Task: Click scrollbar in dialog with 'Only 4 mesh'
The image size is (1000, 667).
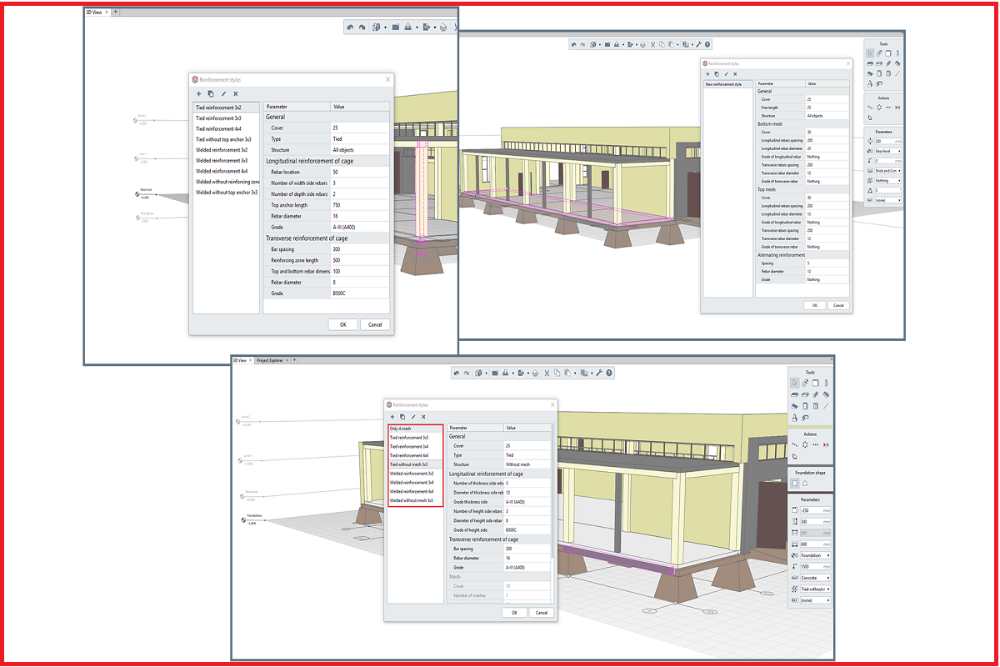Action: 552,500
